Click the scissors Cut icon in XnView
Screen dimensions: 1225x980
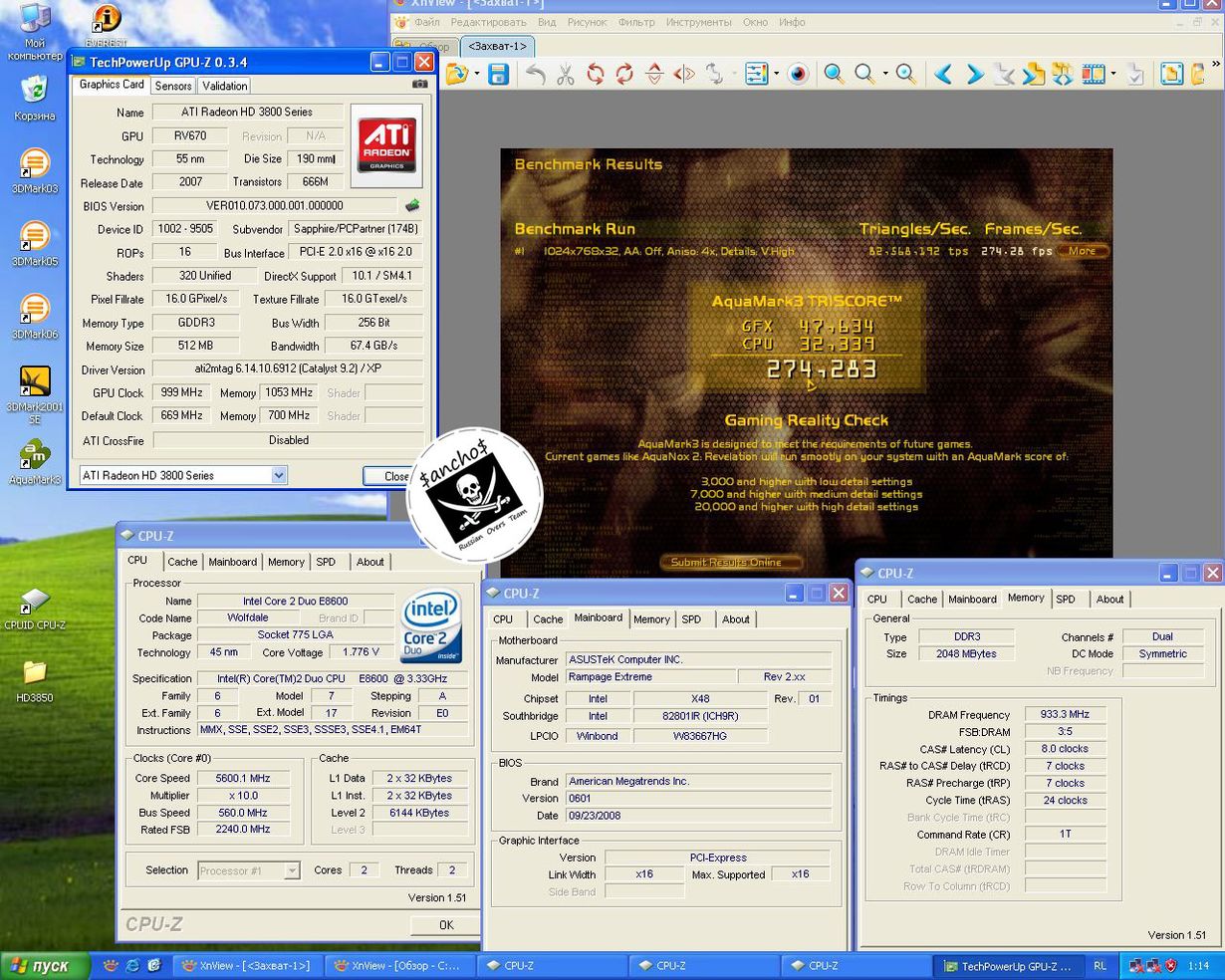click(566, 74)
